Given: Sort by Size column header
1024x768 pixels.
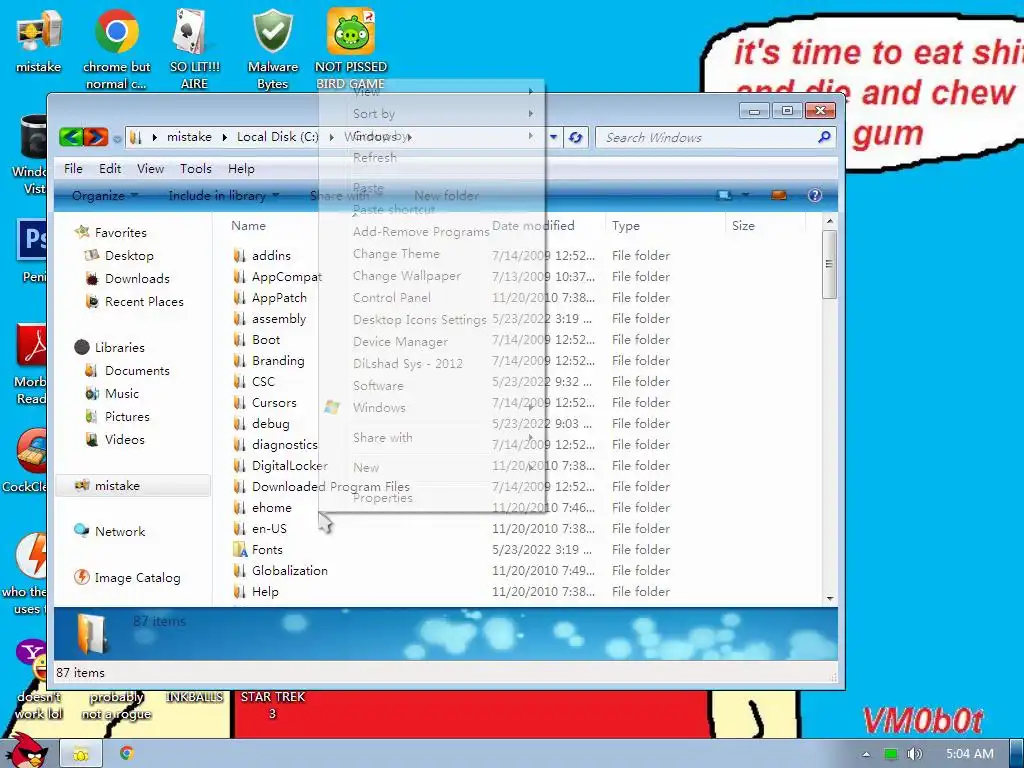Looking at the screenshot, I should click(743, 225).
